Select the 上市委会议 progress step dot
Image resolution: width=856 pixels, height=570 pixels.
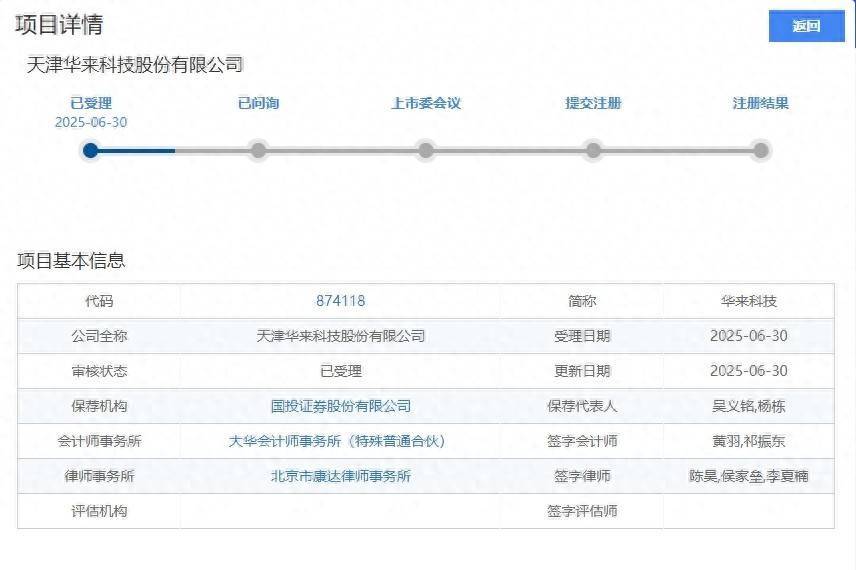click(x=426, y=150)
